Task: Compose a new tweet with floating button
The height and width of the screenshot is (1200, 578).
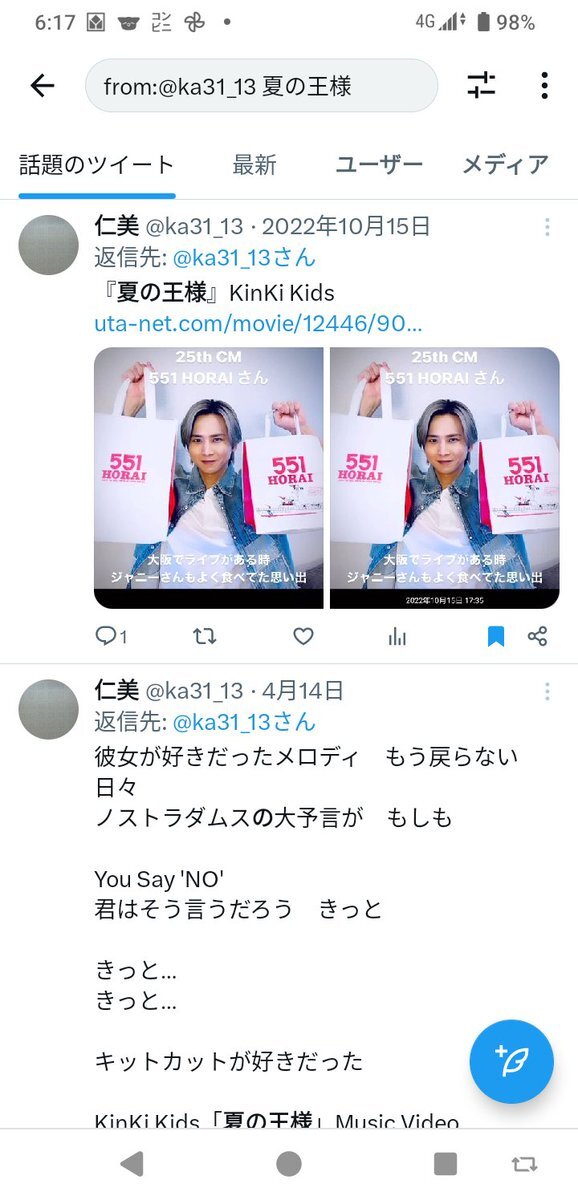Action: click(512, 1061)
